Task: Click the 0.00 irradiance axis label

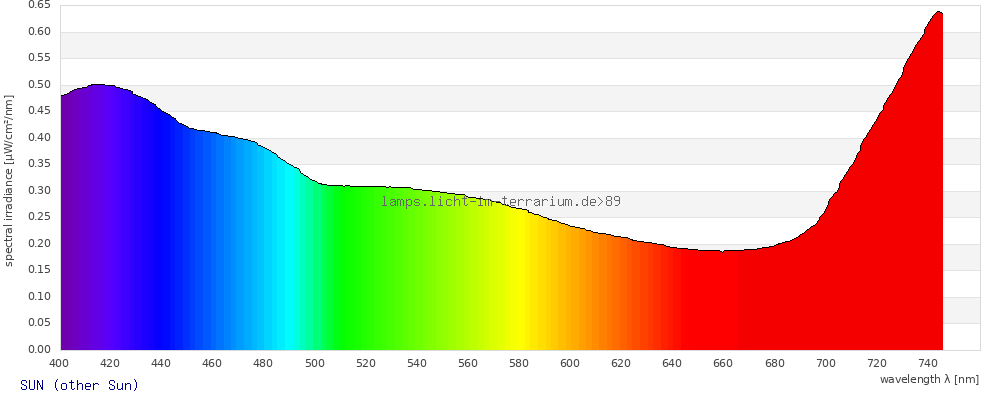Action: coord(40,349)
